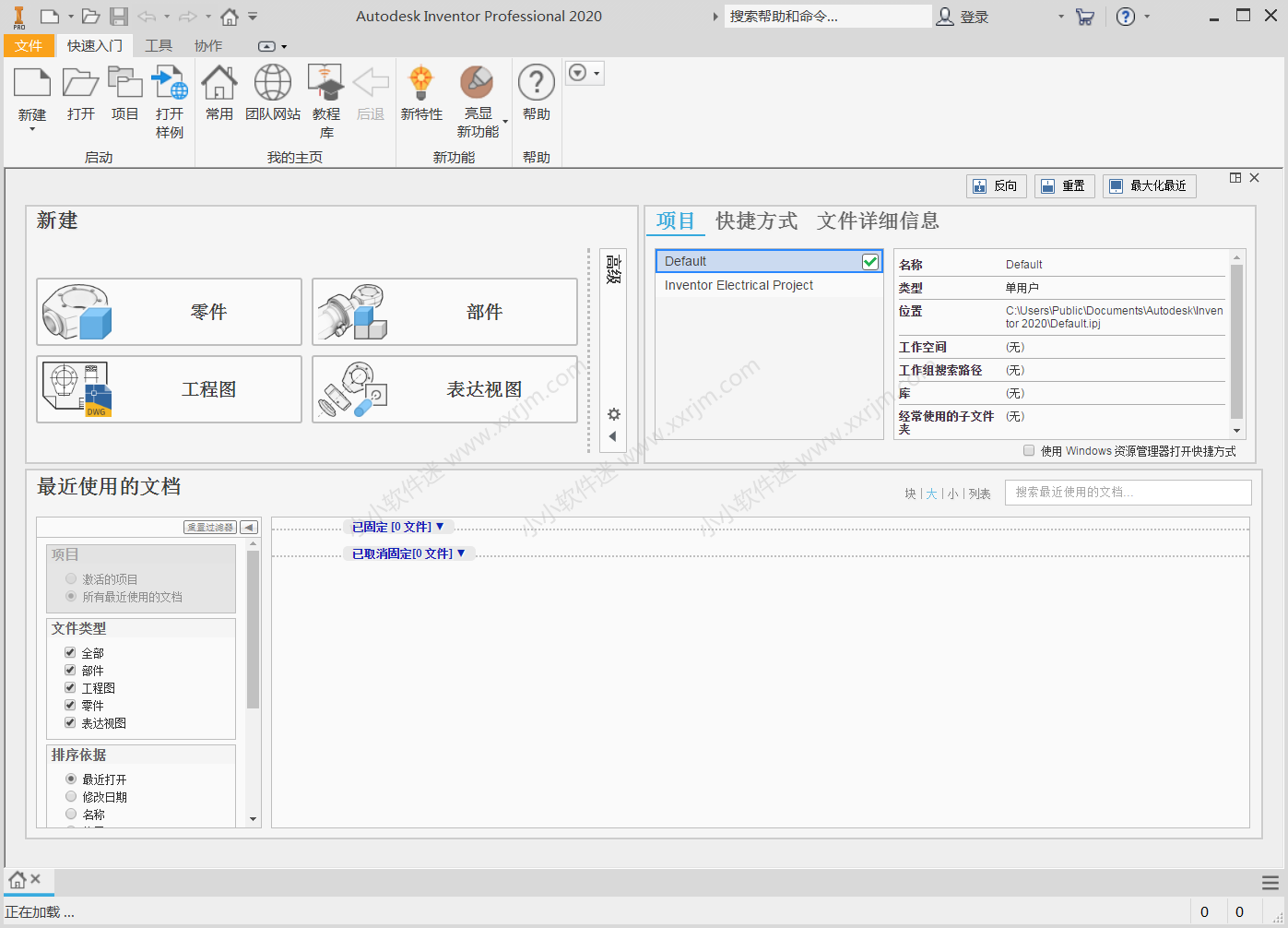Toggle the Drawing (工程图) file type checkbox

(70, 687)
